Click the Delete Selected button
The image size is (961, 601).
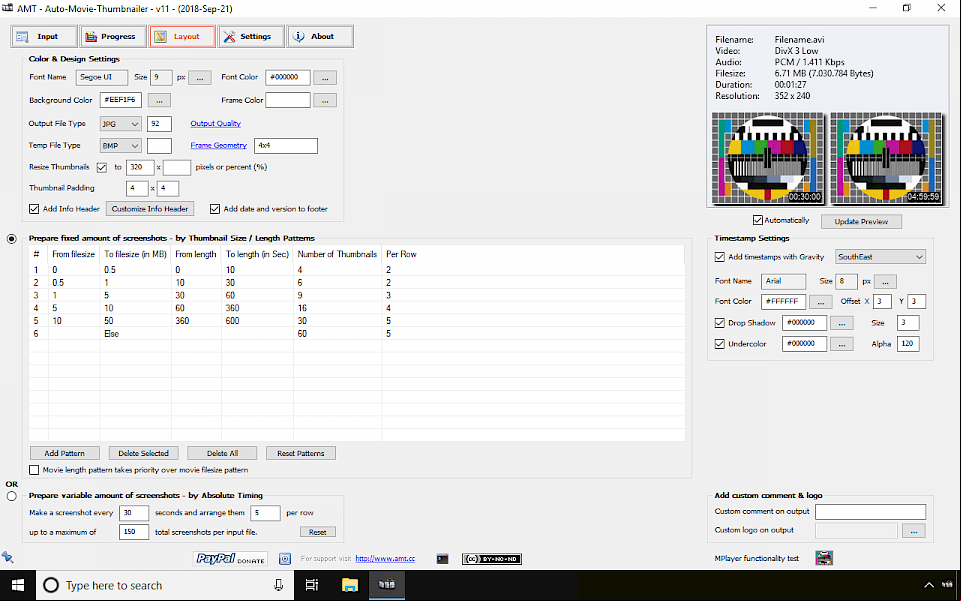143,453
